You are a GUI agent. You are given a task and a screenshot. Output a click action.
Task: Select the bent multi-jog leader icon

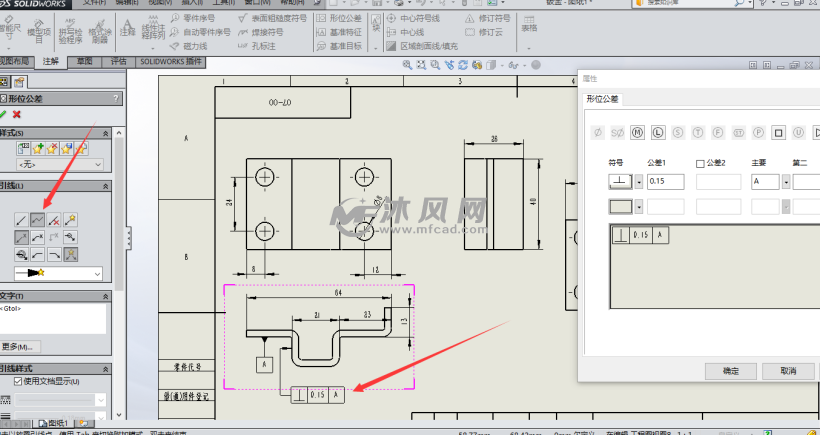37,220
